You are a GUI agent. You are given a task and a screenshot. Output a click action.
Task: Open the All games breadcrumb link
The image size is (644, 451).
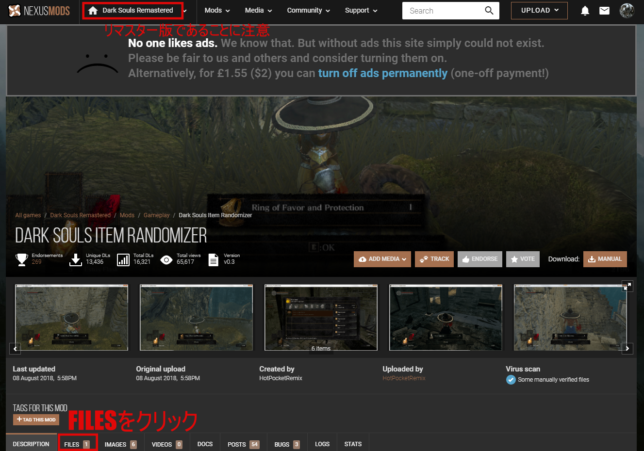click(28, 215)
